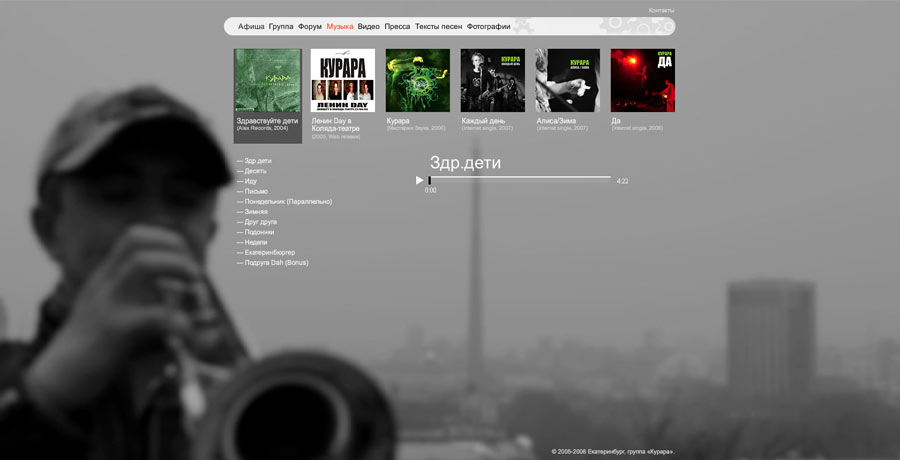Click the Здравствуйте дети album title
This screenshot has width=900, height=460.
click(x=267, y=121)
